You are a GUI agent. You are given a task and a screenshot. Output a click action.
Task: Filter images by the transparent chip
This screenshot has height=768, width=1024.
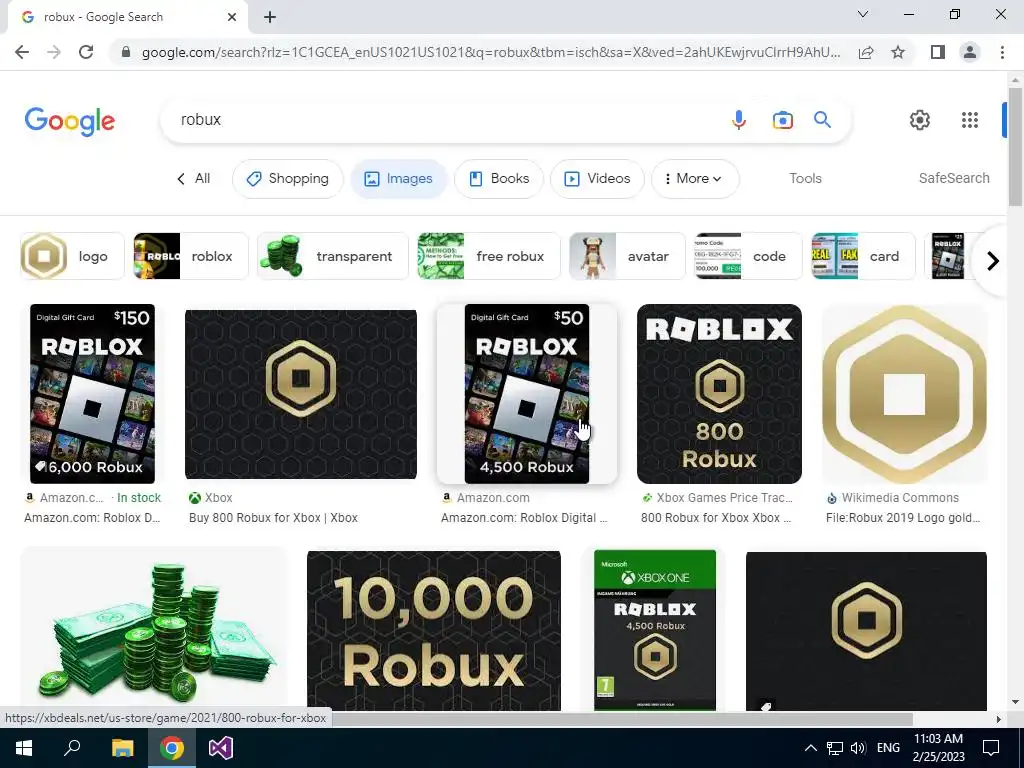click(332, 256)
